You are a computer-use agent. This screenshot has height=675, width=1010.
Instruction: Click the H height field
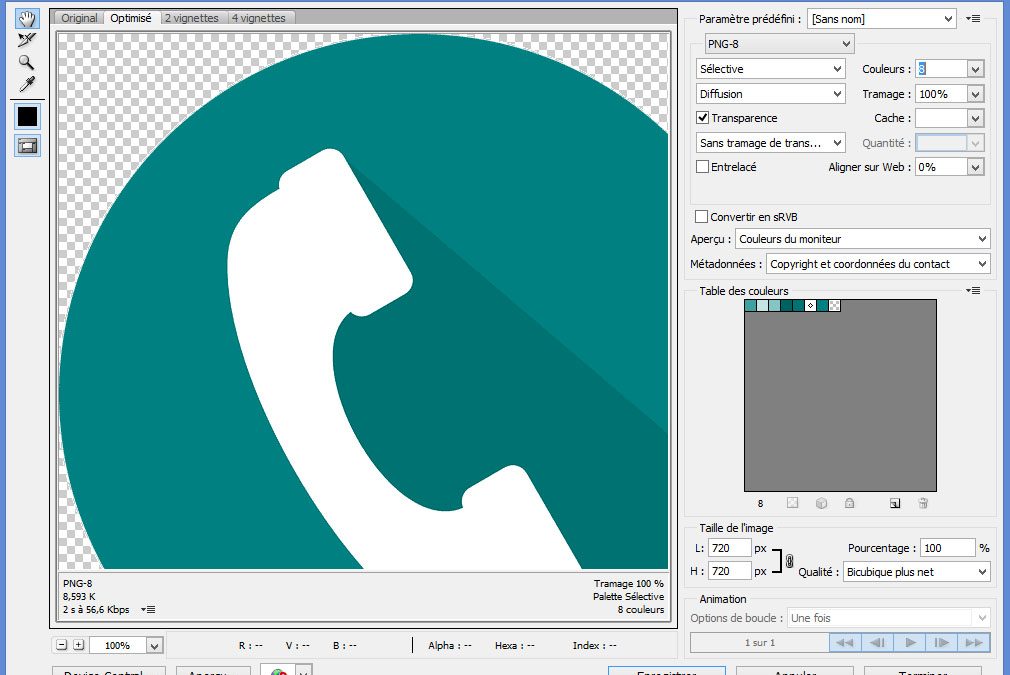tap(729, 571)
